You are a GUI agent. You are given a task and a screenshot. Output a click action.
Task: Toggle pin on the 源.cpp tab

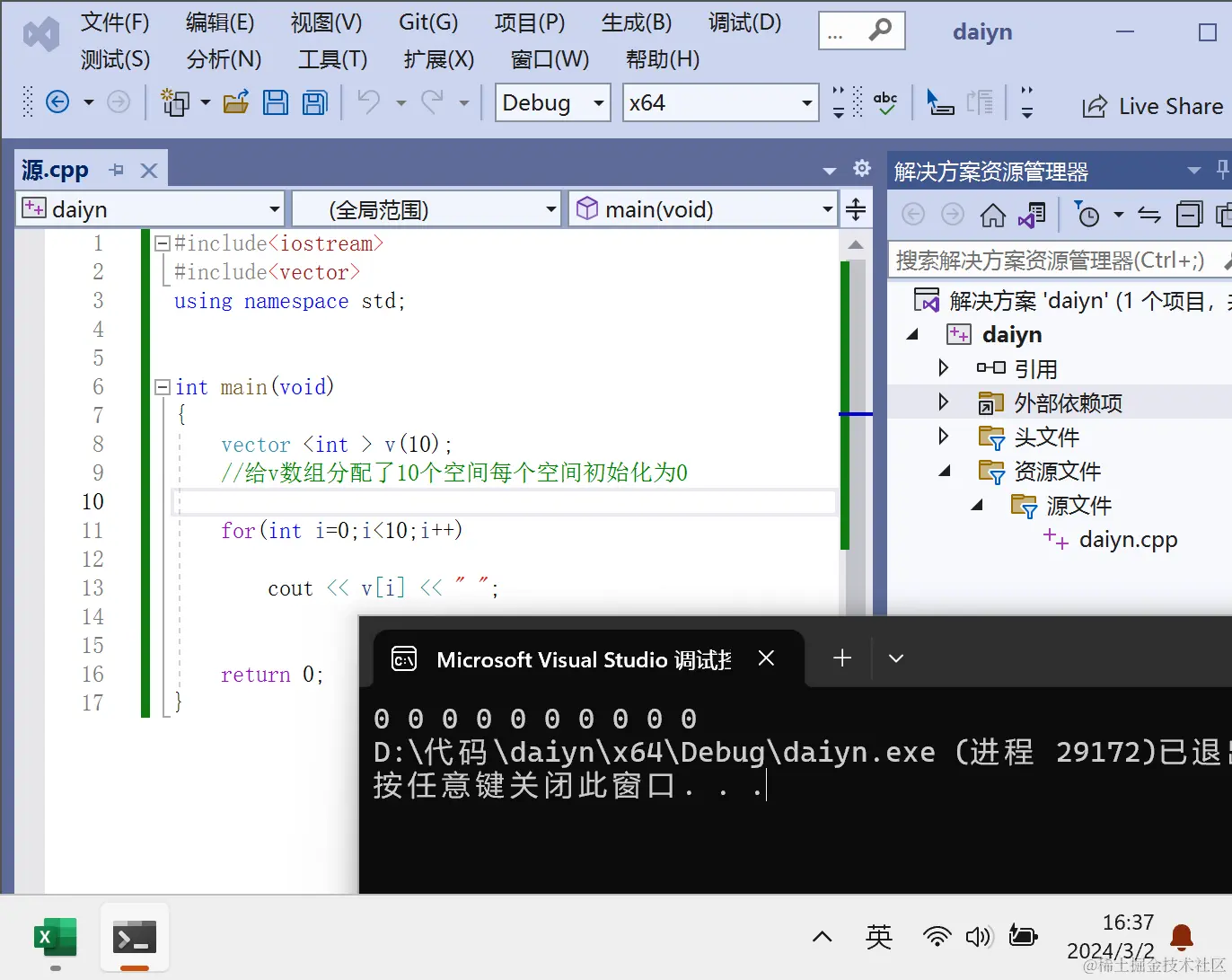pyautogui.click(x=117, y=170)
